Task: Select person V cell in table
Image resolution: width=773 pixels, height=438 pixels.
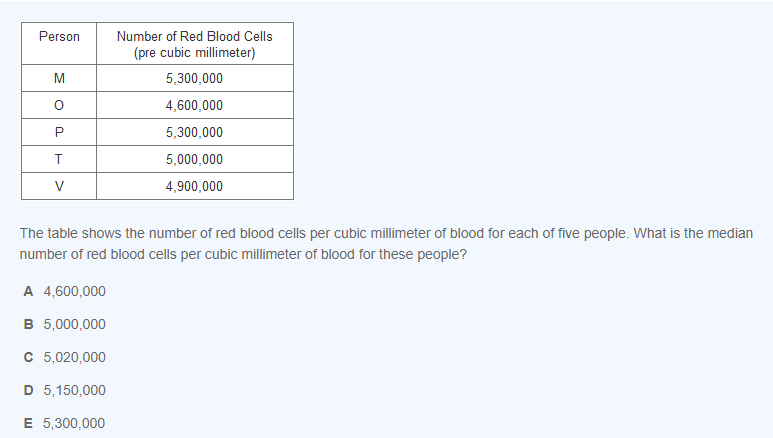Action: click(x=59, y=187)
